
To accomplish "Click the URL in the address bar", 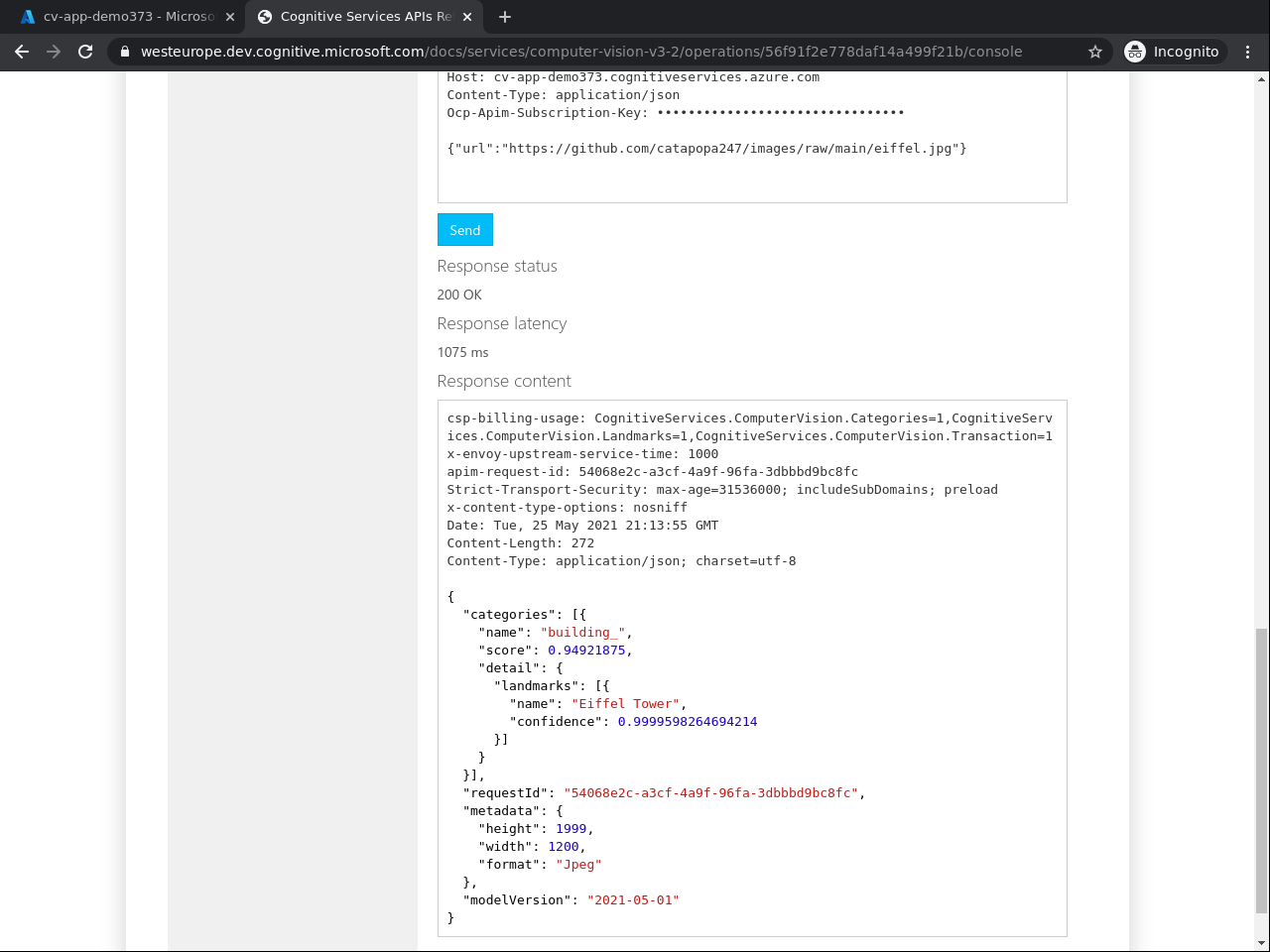I will pyautogui.click(x=581, y=52).
